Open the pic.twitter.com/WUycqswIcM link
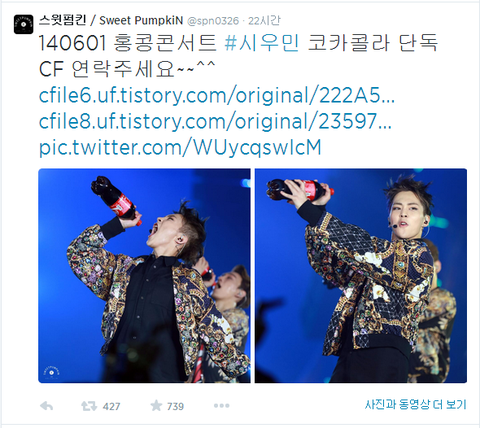Image resolution: width=480 pixels, height=428 pixels. click(x=180, y=147)
